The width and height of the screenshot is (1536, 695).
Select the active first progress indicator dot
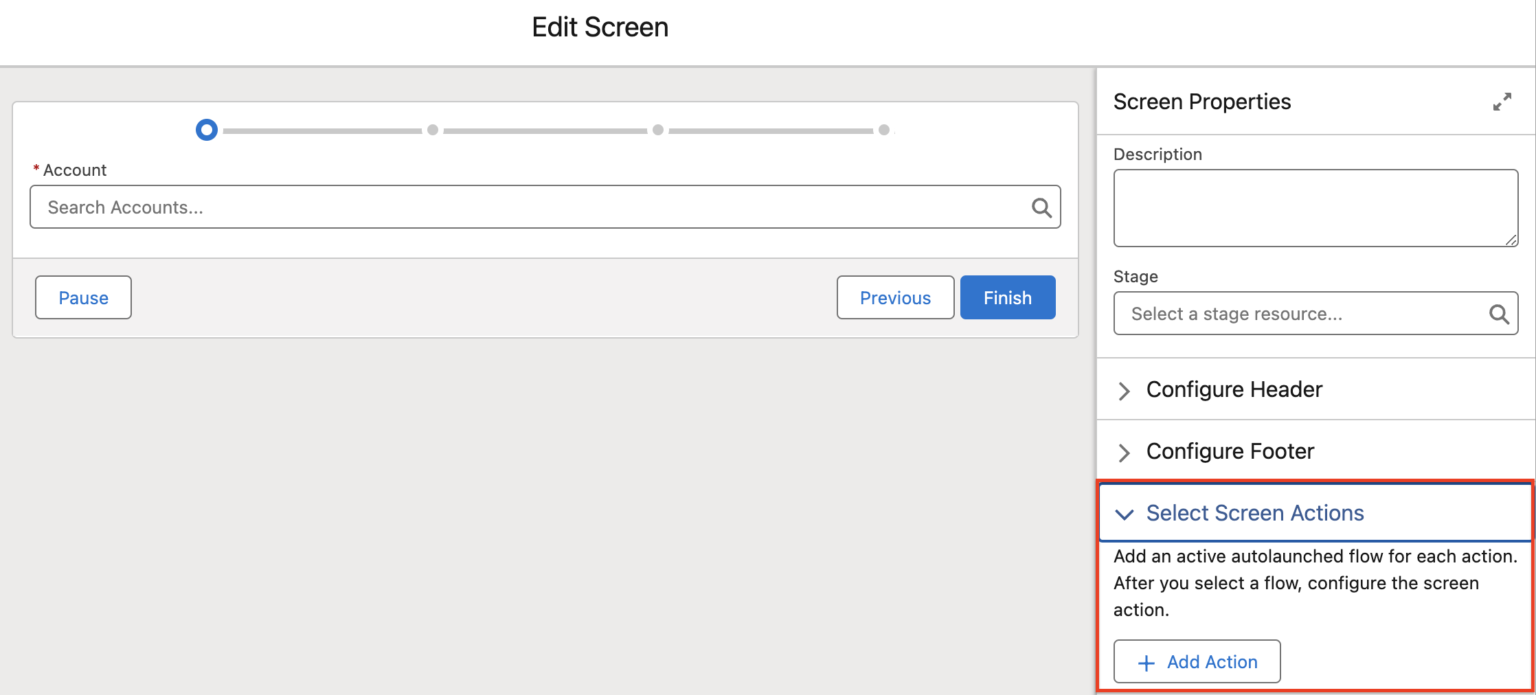(x=206, y=129)
